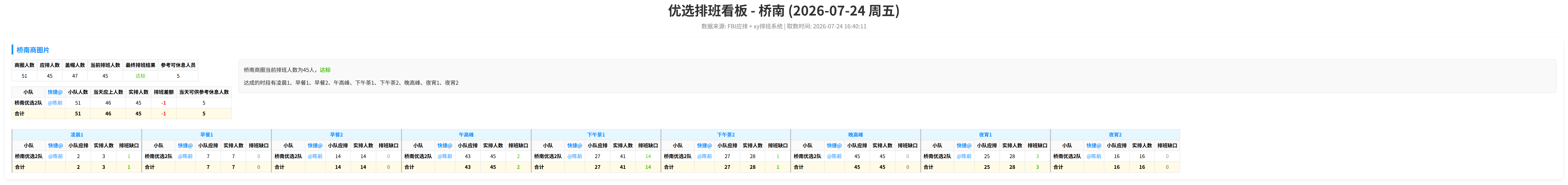The image size is (1568, 185).
Task: Click the 商圈人数 value 51
Action: 24,76
